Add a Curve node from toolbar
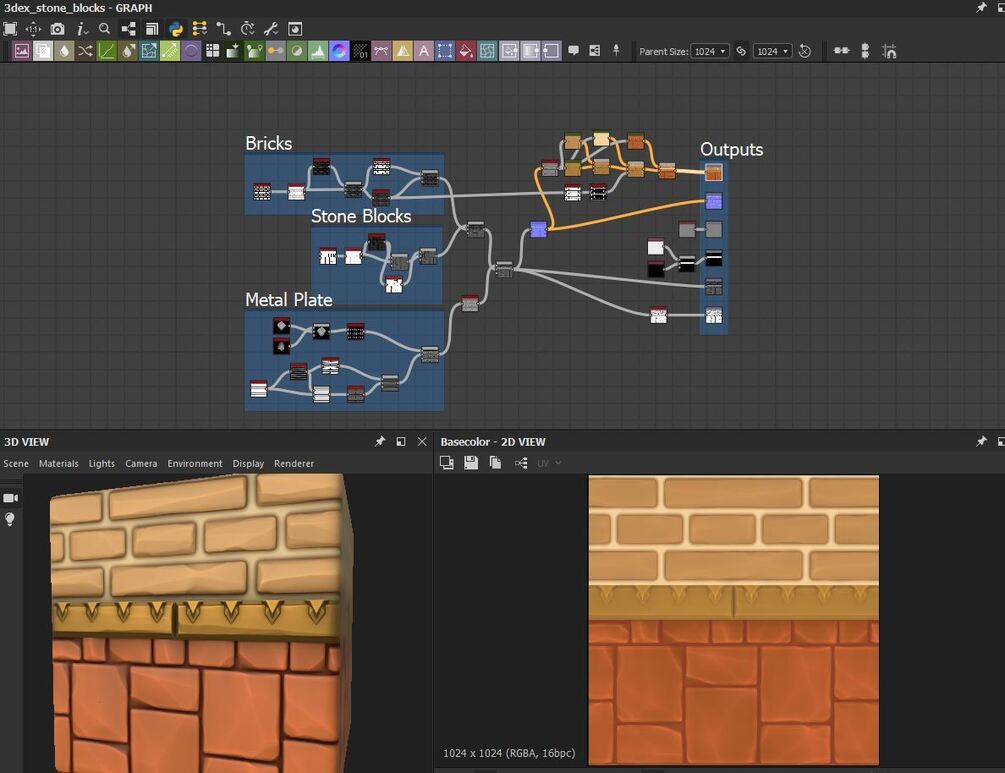The height and width of the screenshot is (773, 1005). [x=106, y=51]
